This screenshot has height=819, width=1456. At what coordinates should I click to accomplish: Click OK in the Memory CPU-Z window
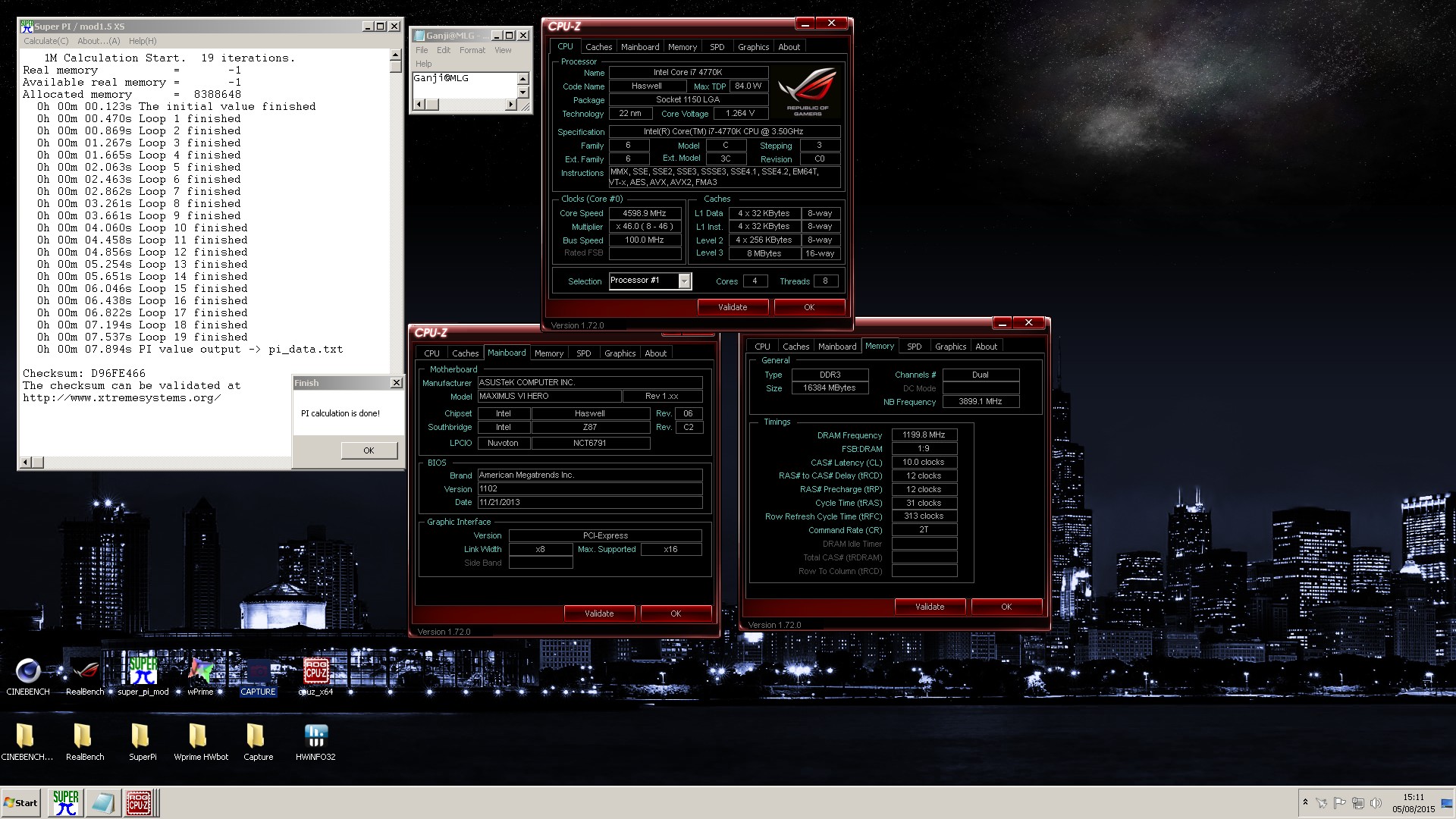1006,607
